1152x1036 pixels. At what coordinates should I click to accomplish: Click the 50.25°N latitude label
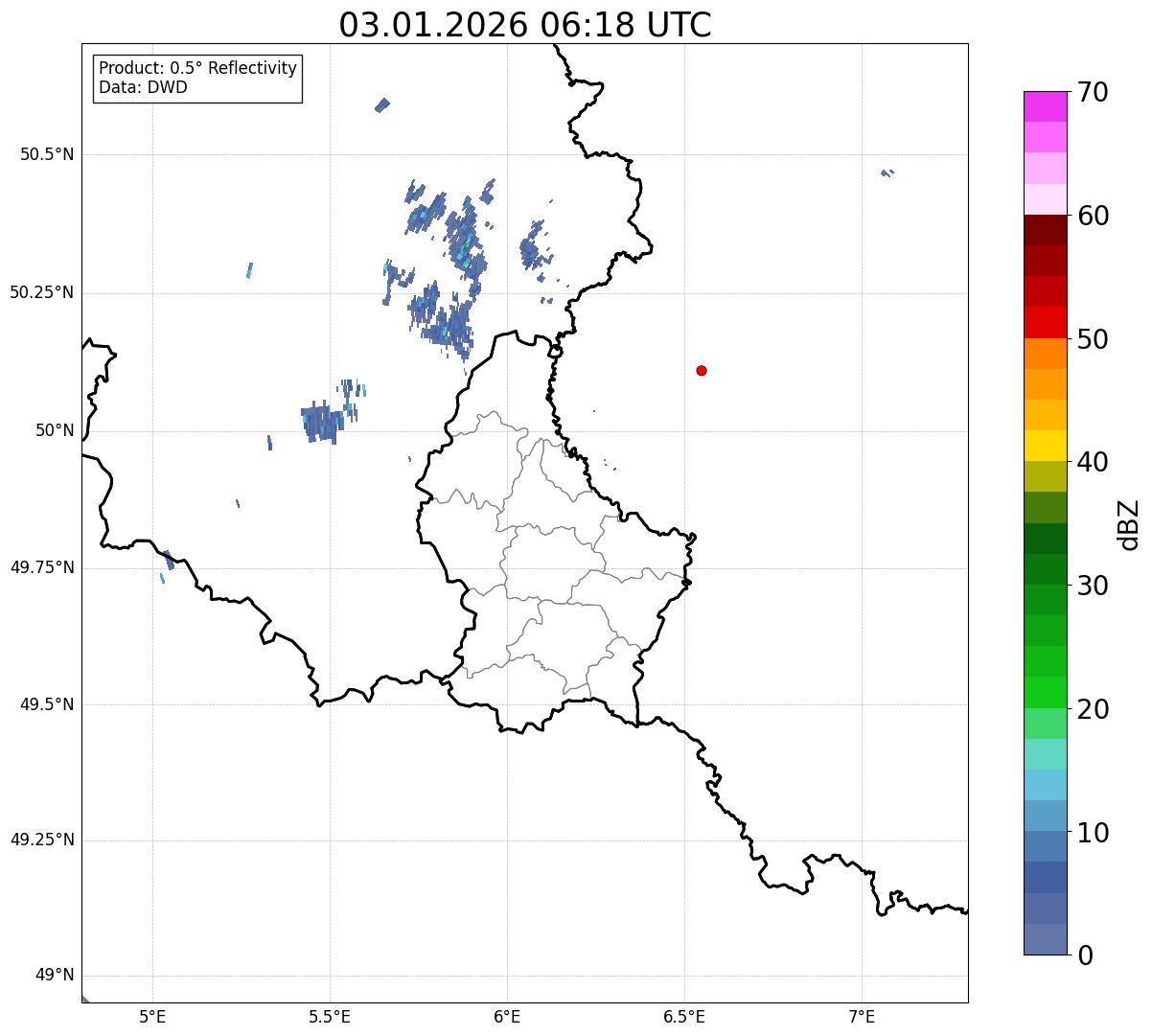pyautogui.click(x=42, y=292)
